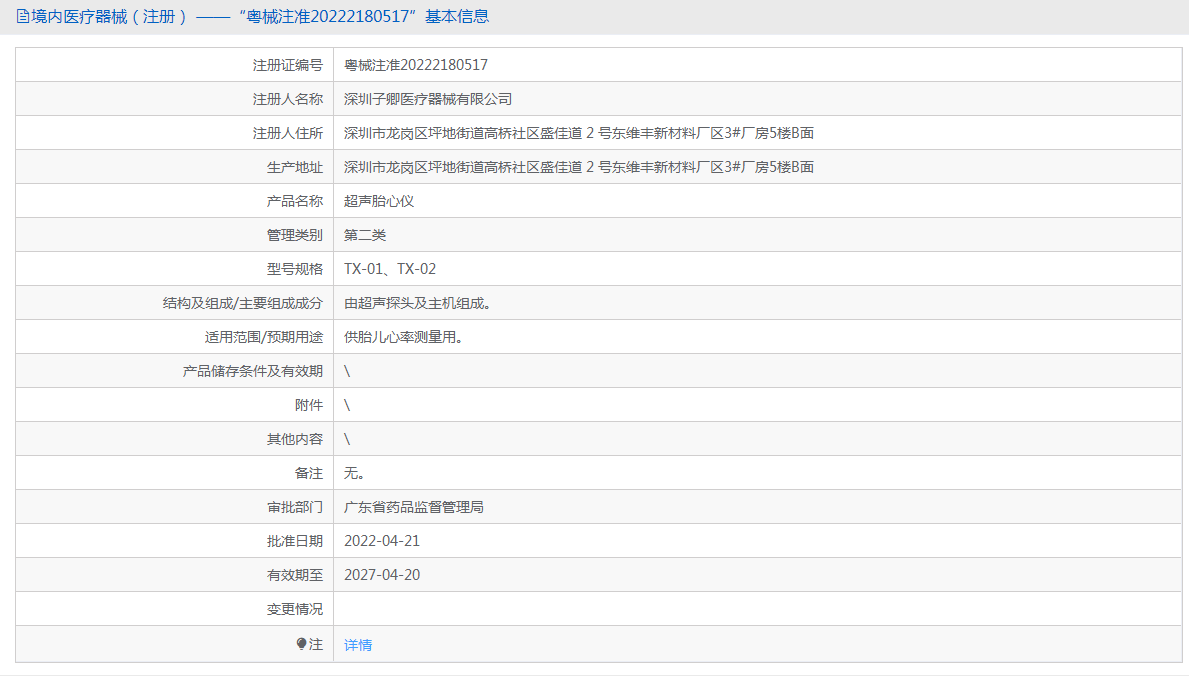Click the 批准日期 label
1189x680 pixels.
point(294,541)
